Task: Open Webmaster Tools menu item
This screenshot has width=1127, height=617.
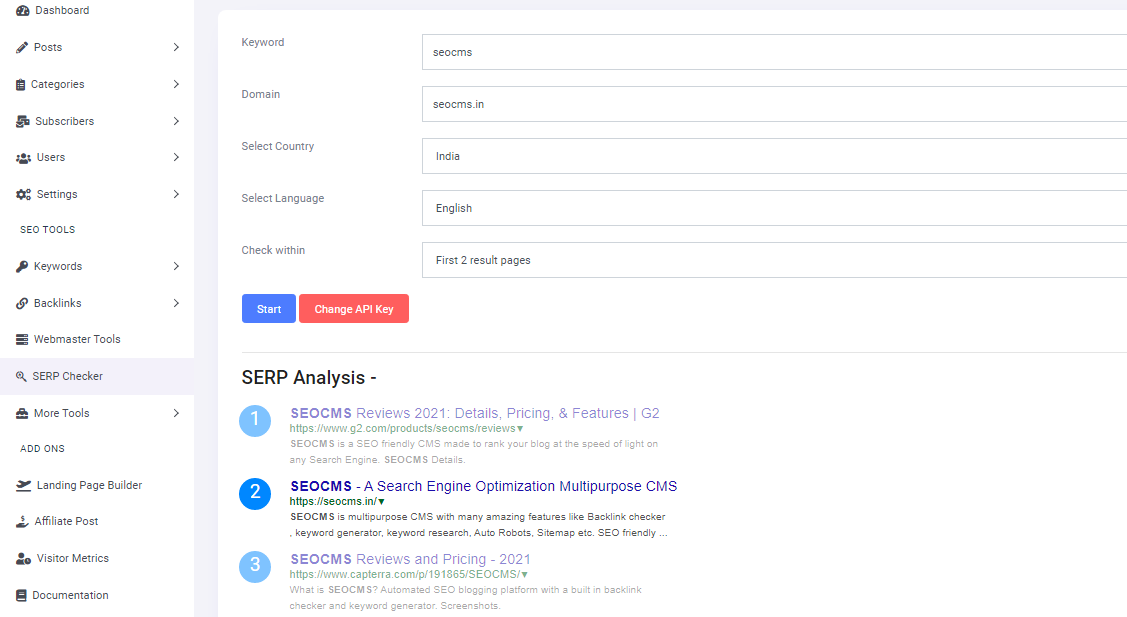Action: point(97,339)
